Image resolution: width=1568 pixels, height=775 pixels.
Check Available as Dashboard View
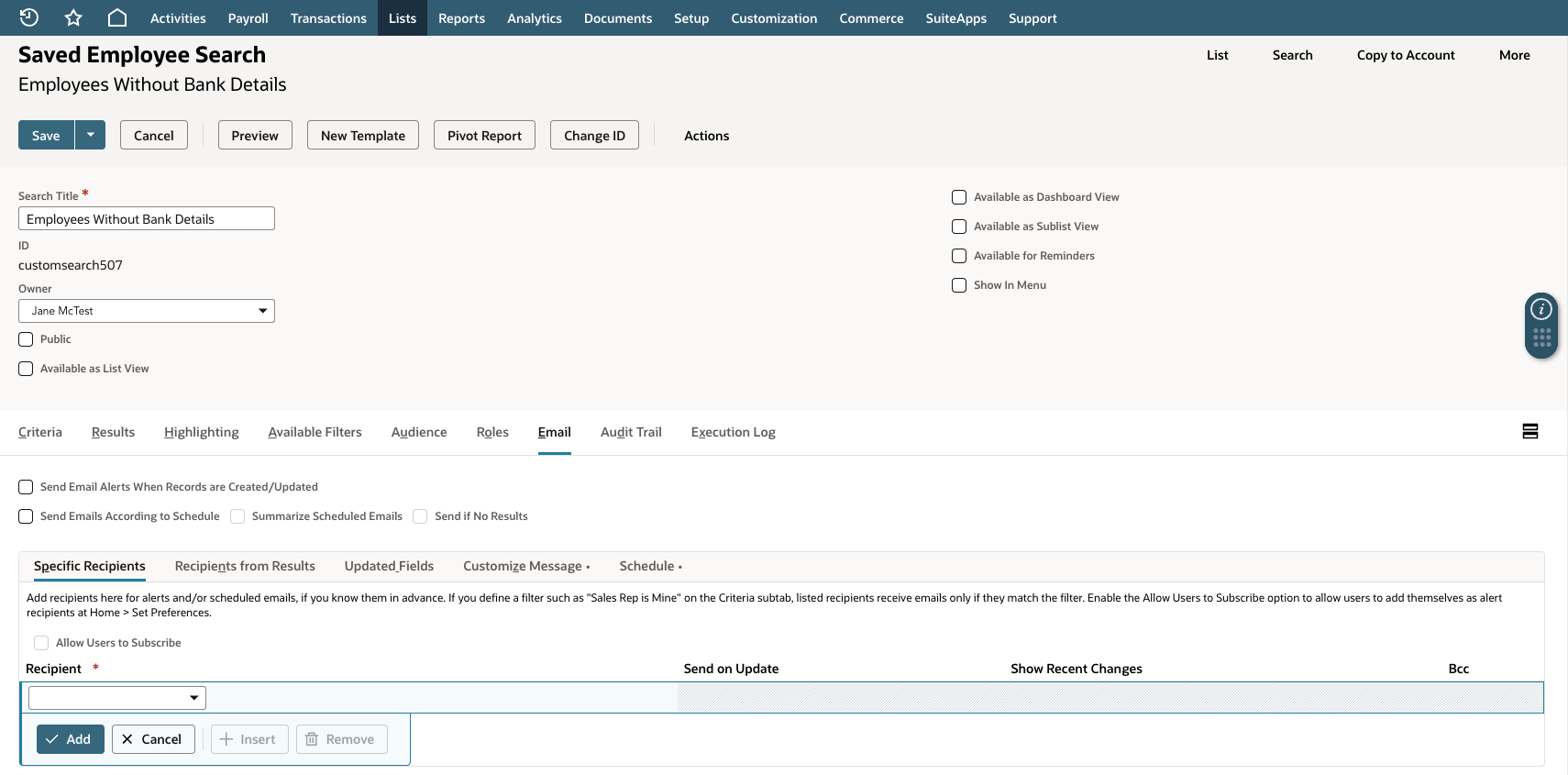[x=959, y=197]
